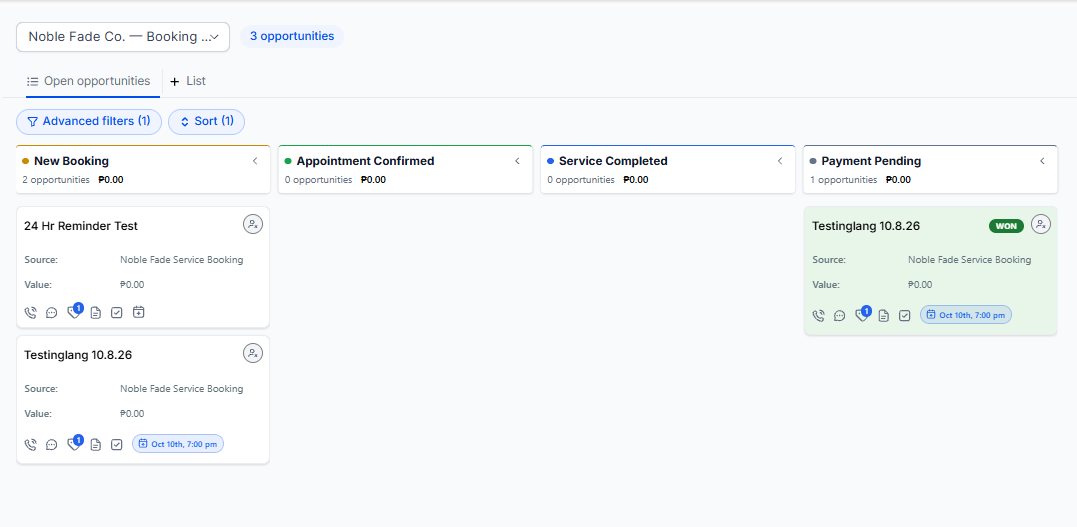Image resolution: width=1077 pixels, height=527 pixels.
Task: Click source value on Payment Pending Testinglang card
Action: [969, 260]
